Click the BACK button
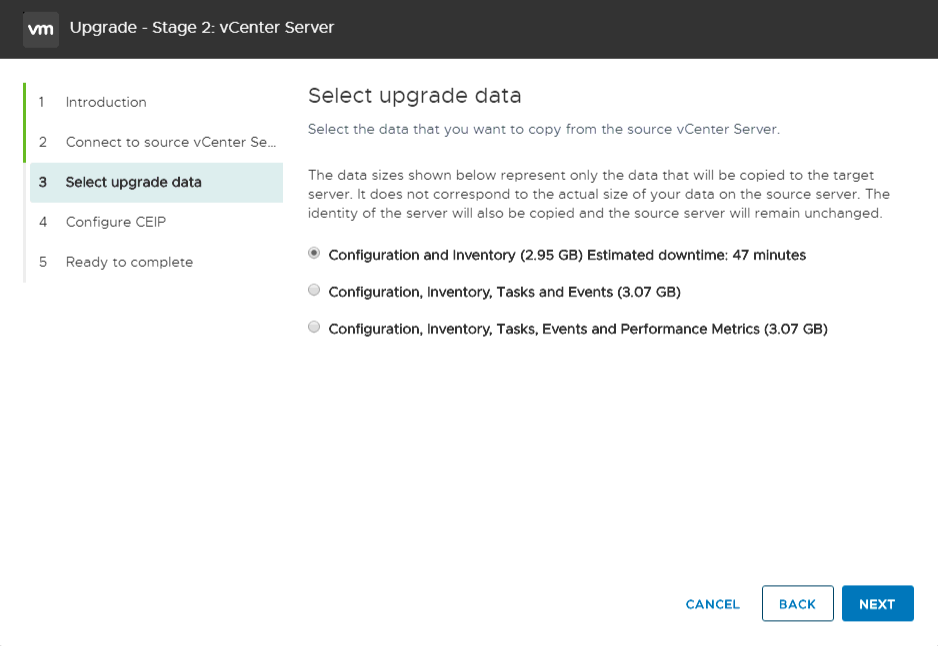 tap(797, 604)
